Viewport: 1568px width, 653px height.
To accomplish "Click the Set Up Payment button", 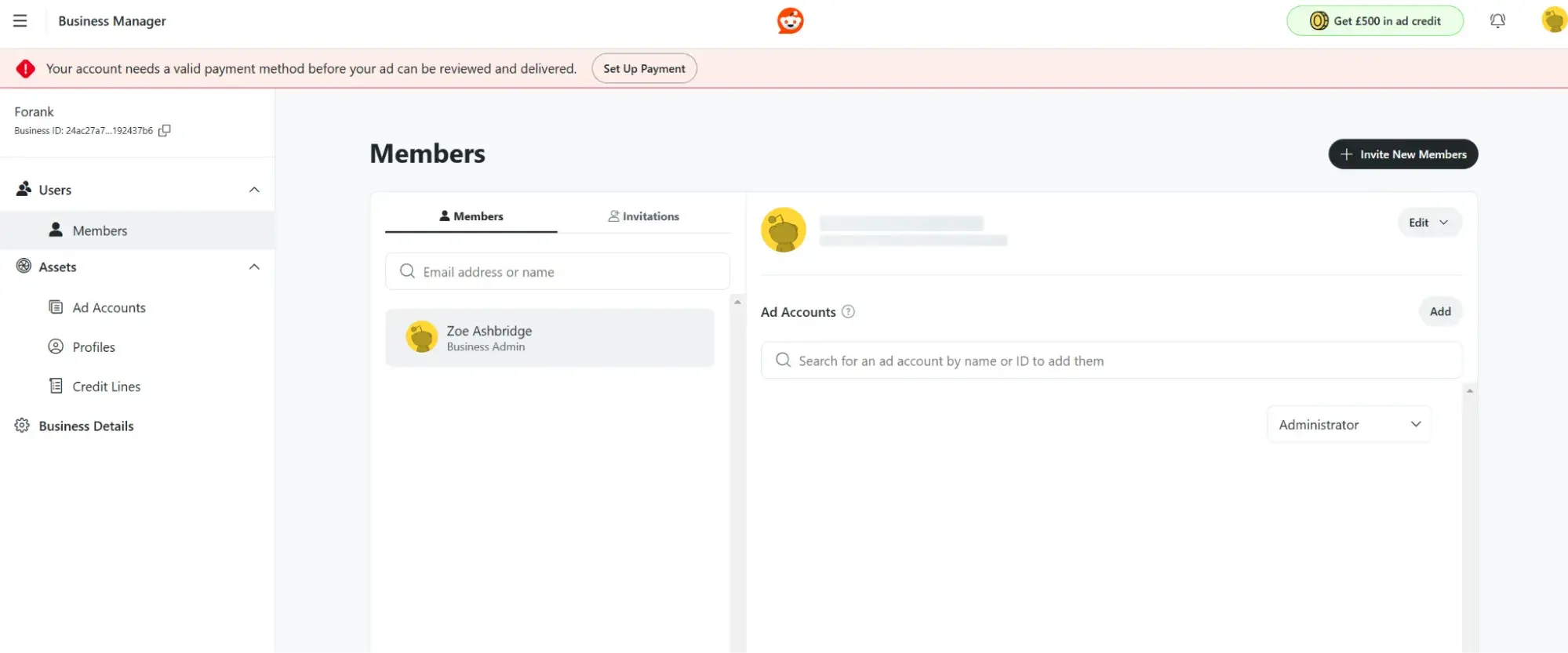I will point(644,69).
